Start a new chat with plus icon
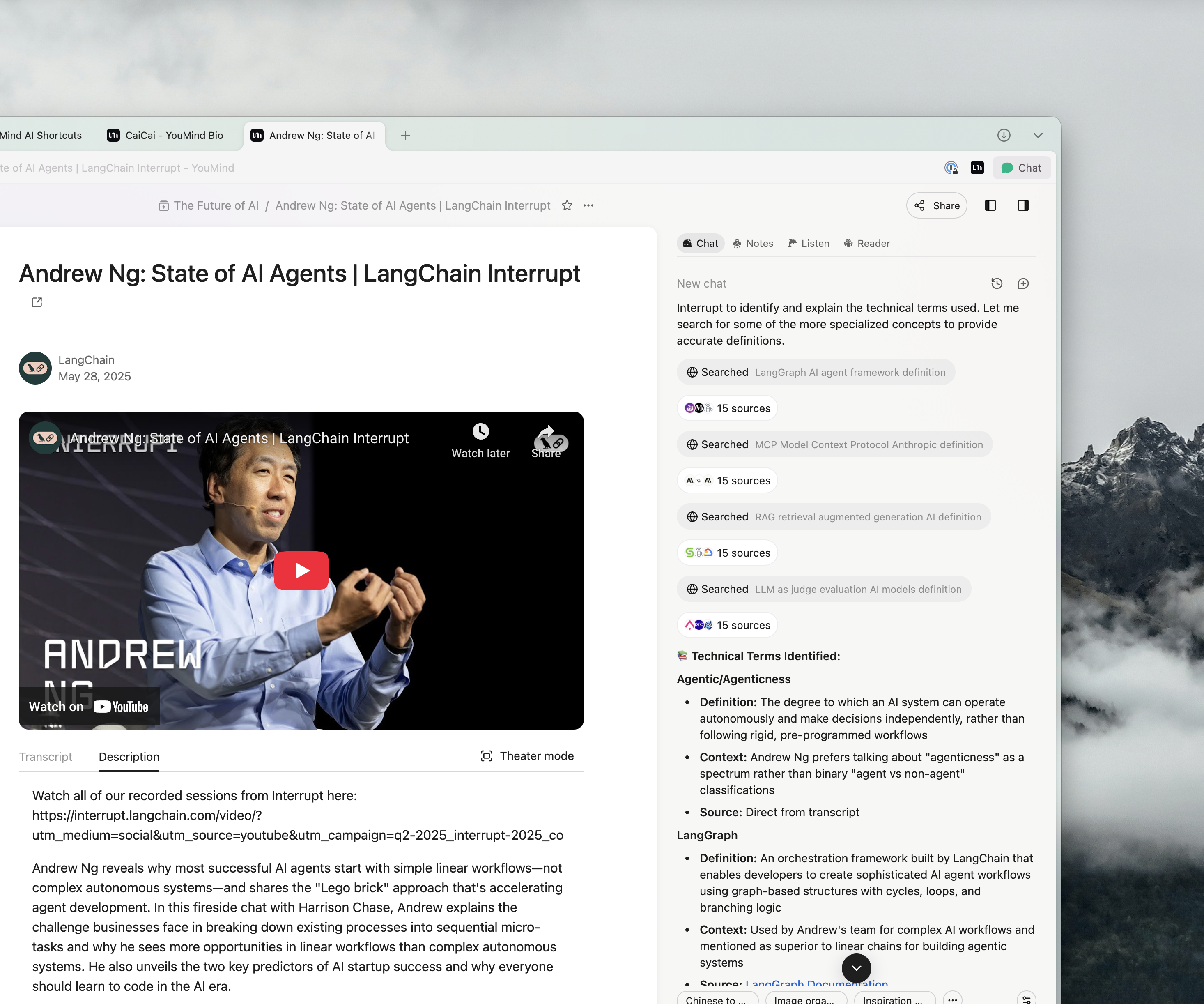The height and width of the screenshot is (1004, 1204). (1023, 283)
